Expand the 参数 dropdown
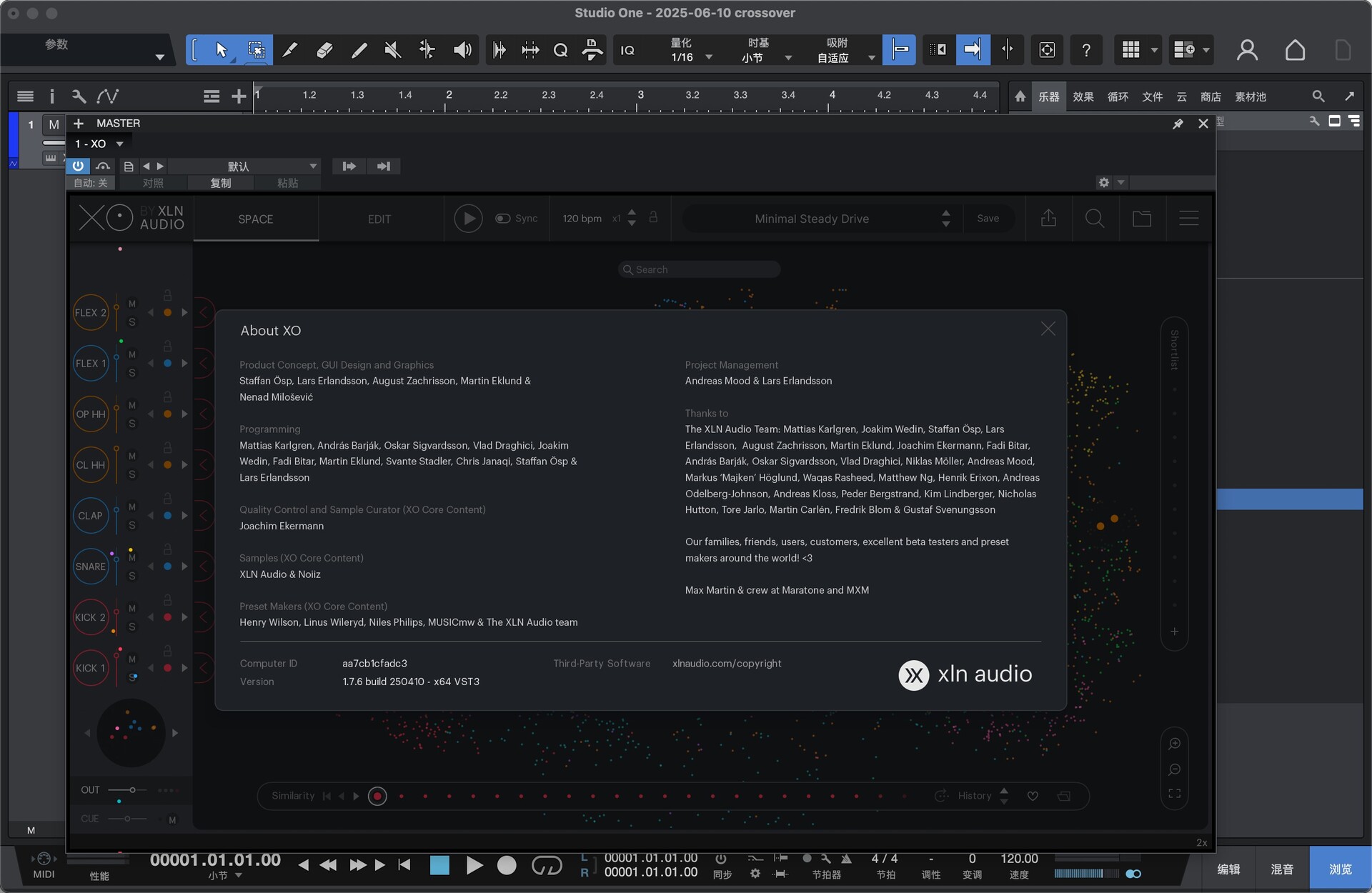Viewport: 1372px width, 893px height. 159,57
